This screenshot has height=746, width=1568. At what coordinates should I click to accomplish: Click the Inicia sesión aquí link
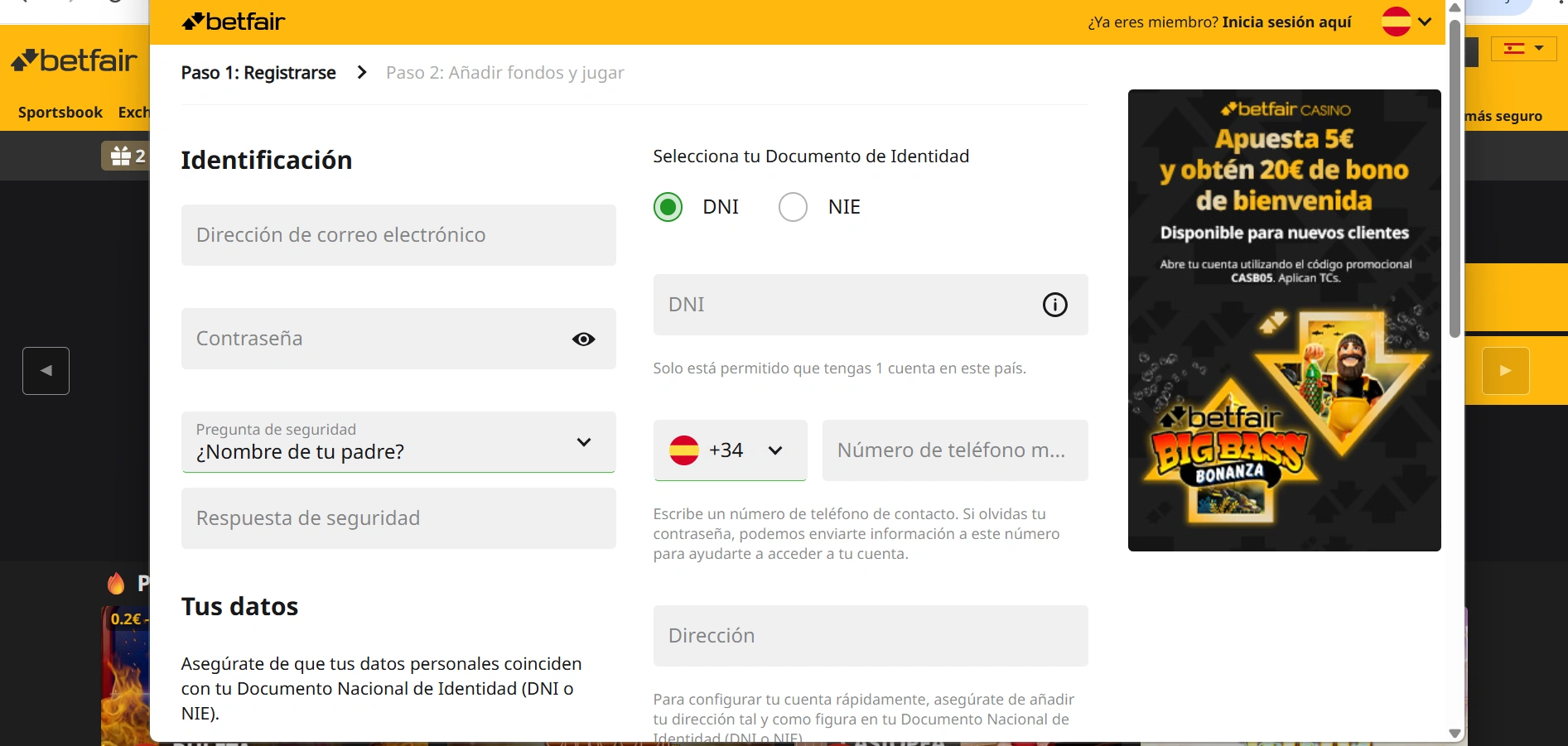[1286, 22]
